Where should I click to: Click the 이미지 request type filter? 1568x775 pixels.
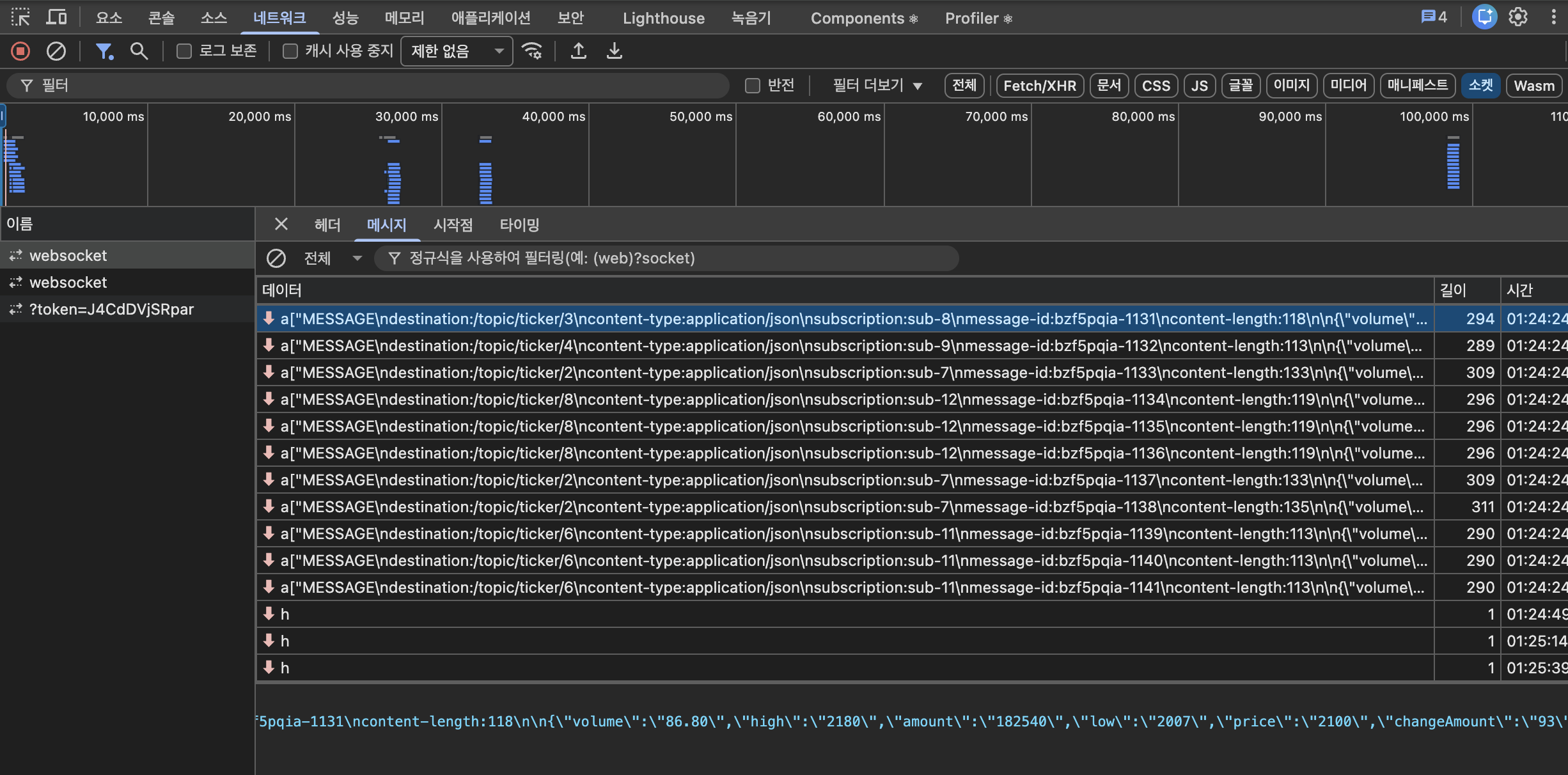click(x=1291, y=86)
